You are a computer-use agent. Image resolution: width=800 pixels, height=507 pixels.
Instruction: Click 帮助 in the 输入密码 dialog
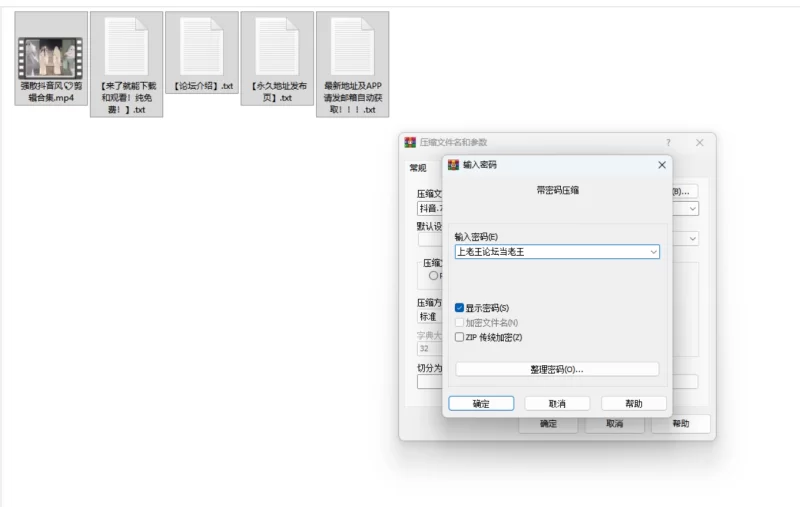(634, 403)
